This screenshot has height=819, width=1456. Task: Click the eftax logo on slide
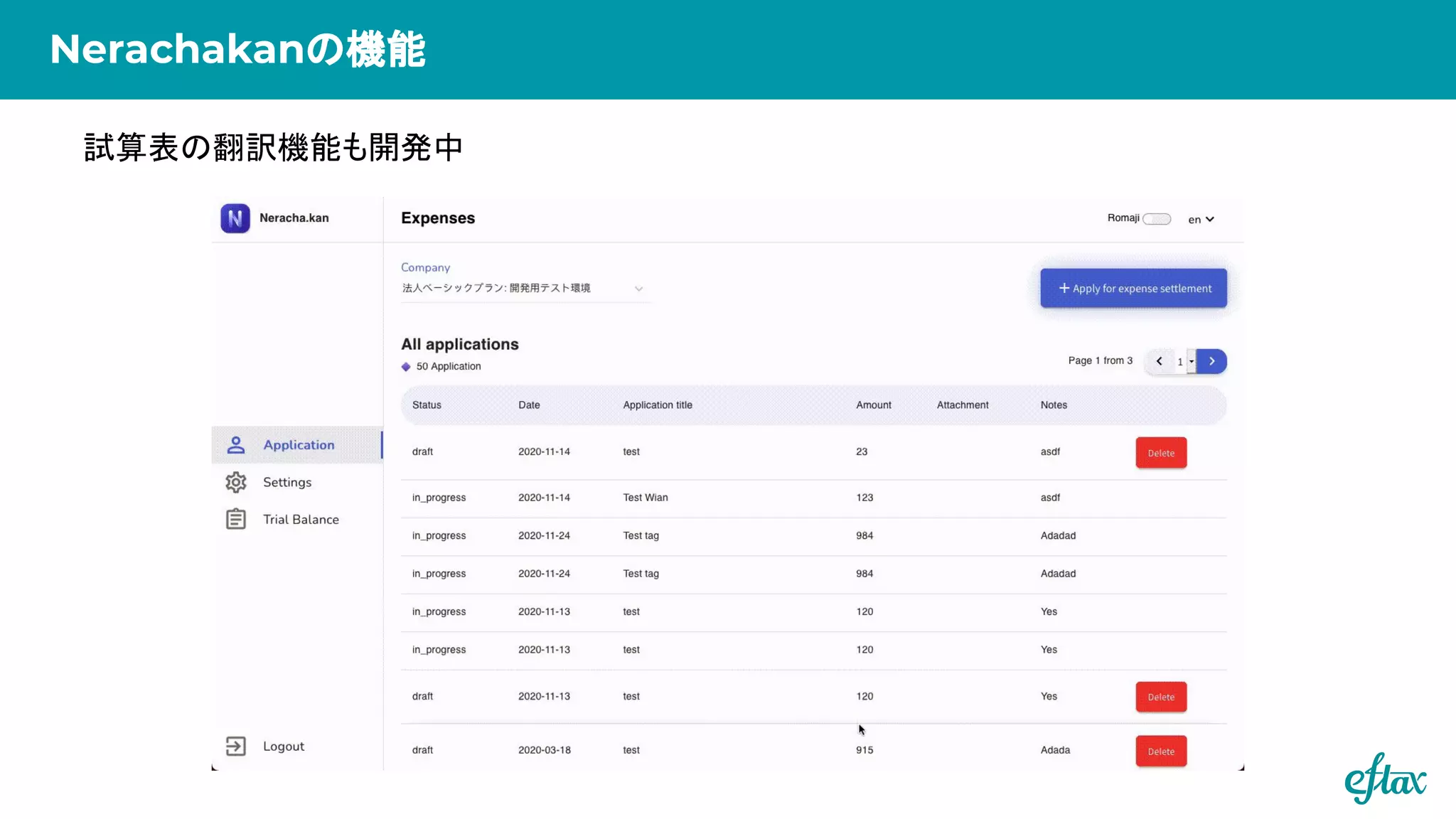pos(1385,778)
